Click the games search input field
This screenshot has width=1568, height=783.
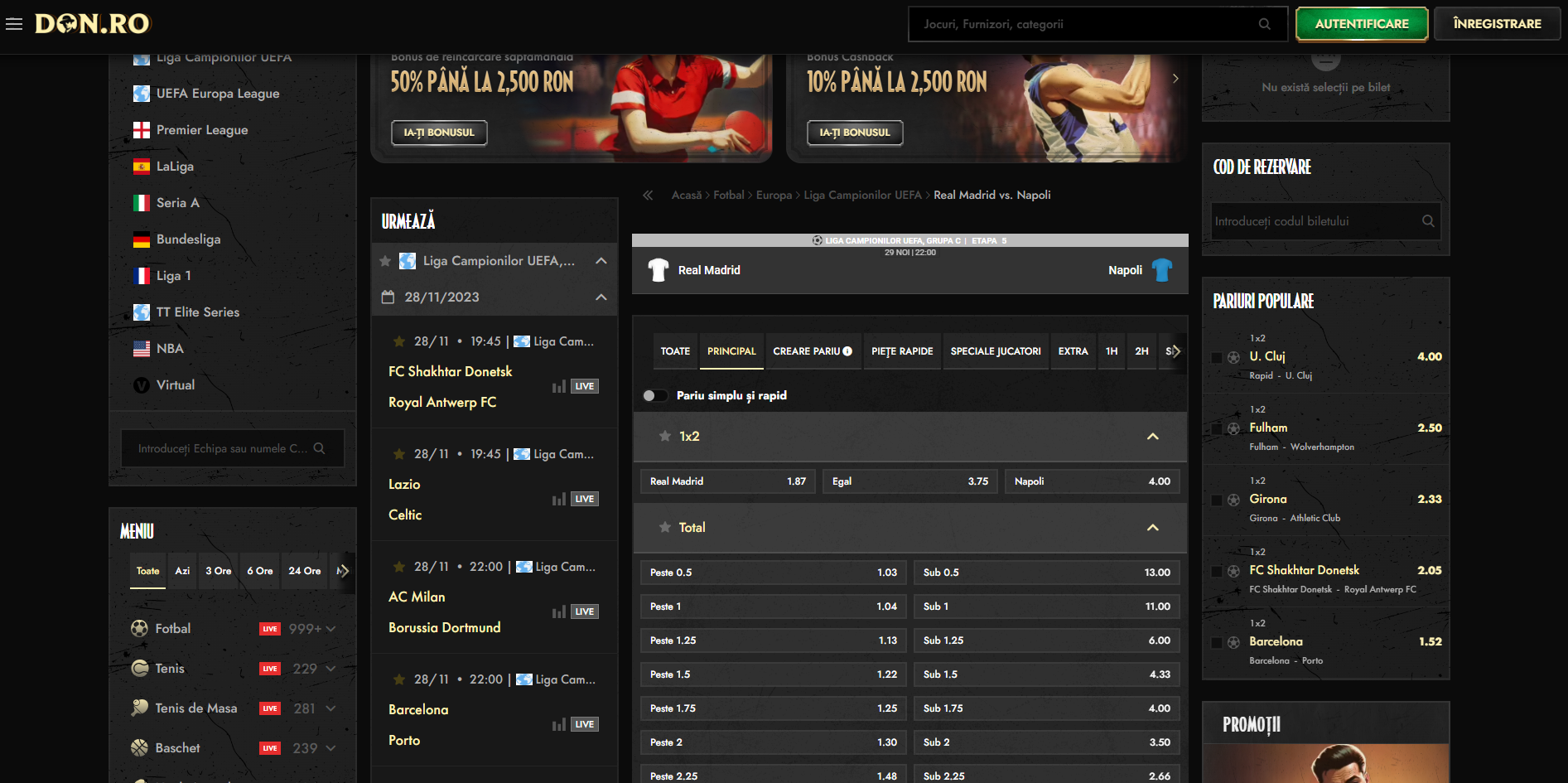point(1098,24)
